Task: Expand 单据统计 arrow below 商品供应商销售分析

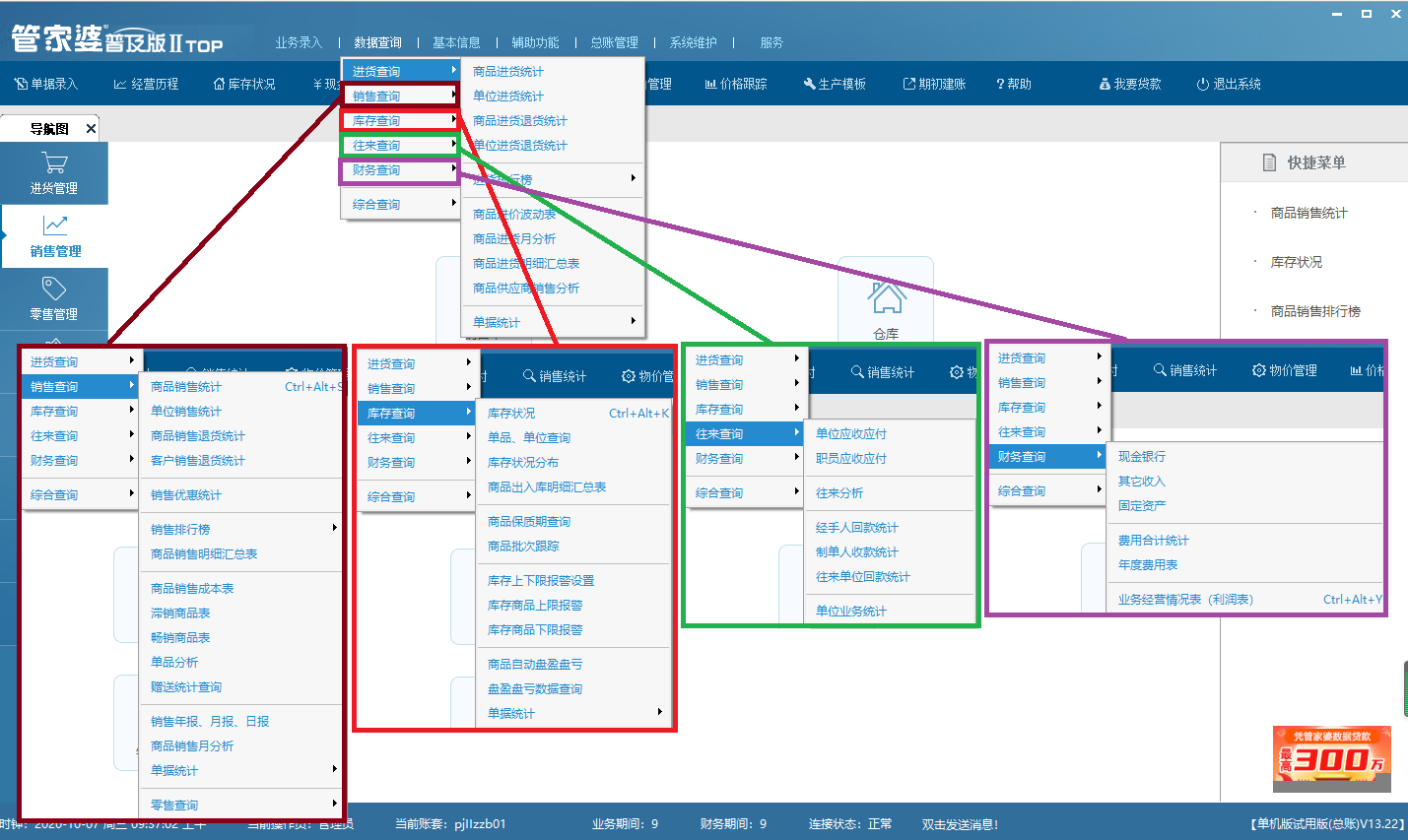Action: click(x=633, y=321)
